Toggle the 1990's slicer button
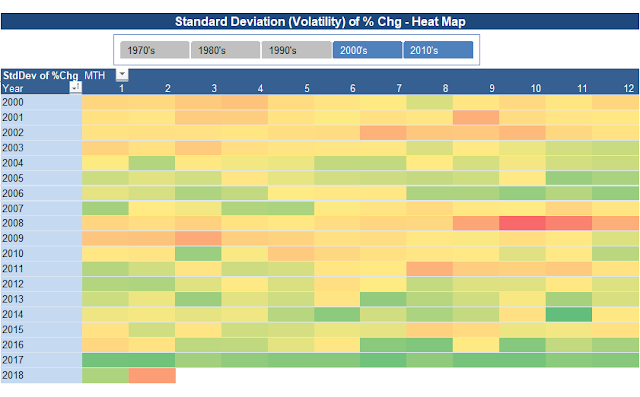 (296, 50)
